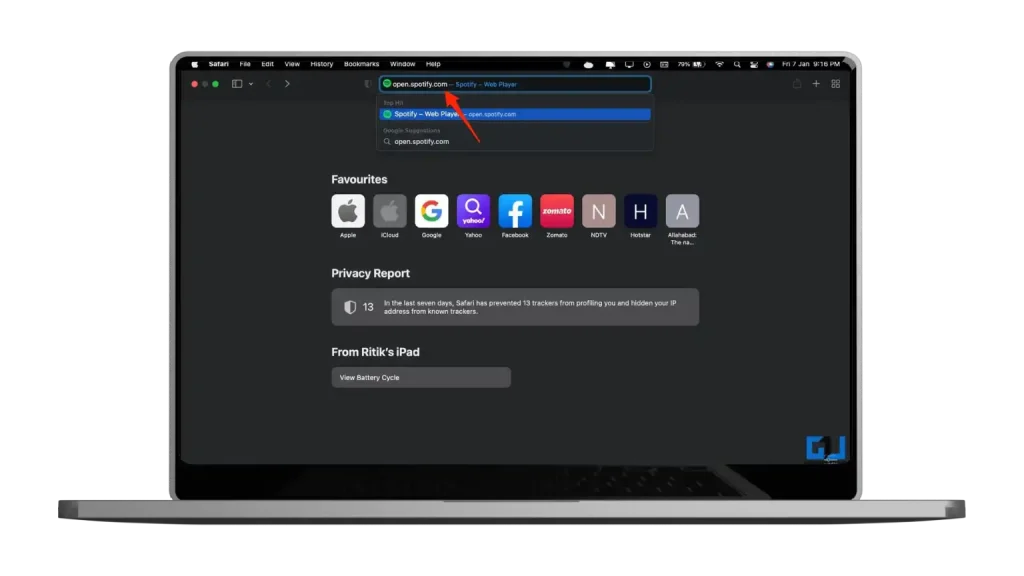Viewport: 1024px width, 576px height.
Task: Open the Yahoo favourite shortcut
Action: (473, 211)
